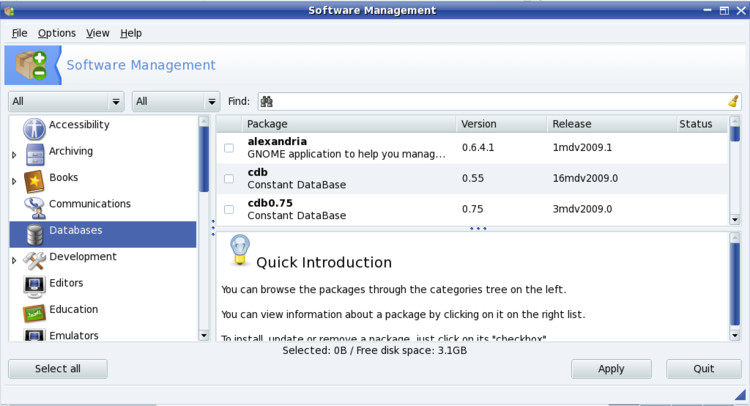
Task: Click the package list scrollbar thumb
Action: (735, 133)
